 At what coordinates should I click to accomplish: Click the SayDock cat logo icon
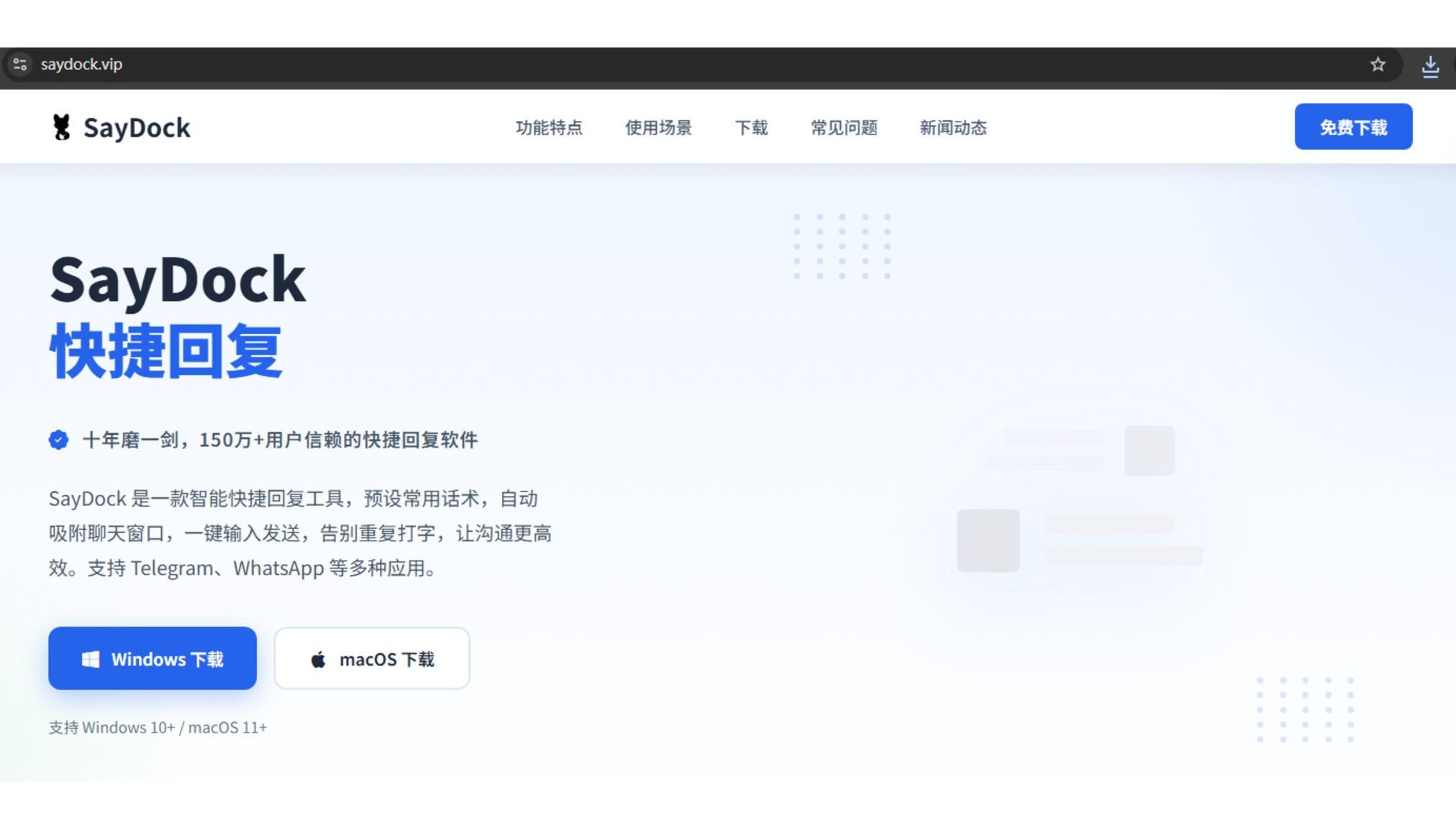62,127
